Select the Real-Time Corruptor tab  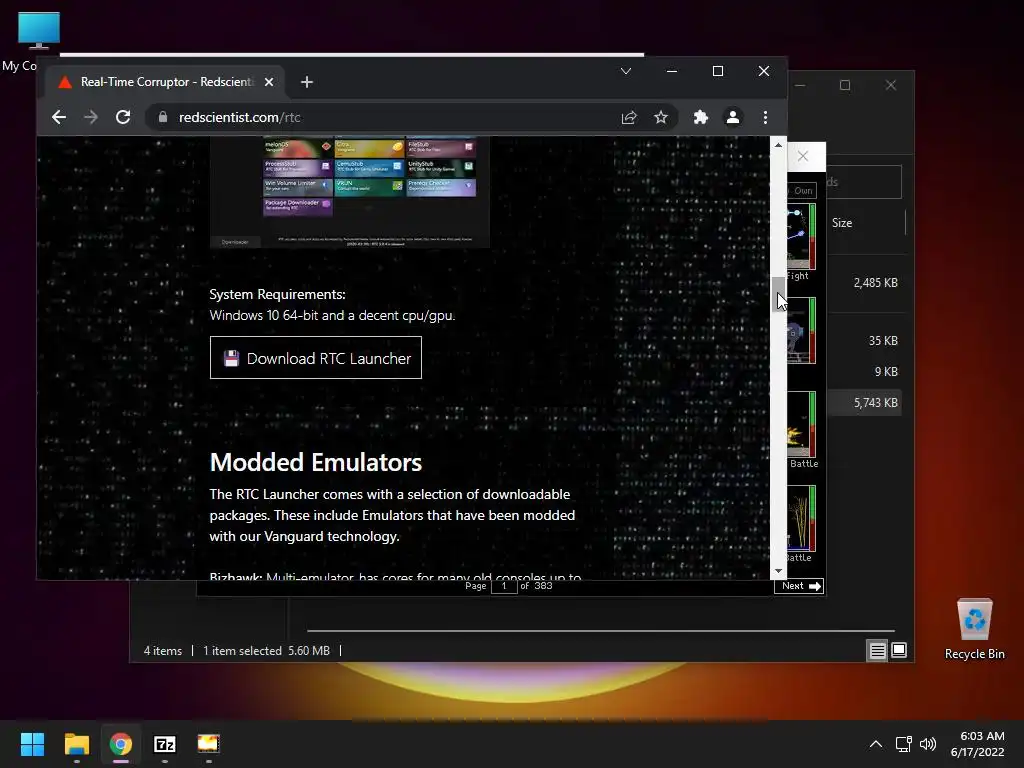tap(165, 82)
